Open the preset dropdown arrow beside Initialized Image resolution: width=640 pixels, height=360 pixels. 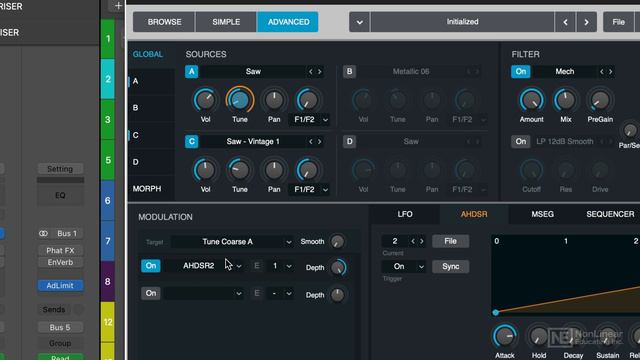click(359, 22)
